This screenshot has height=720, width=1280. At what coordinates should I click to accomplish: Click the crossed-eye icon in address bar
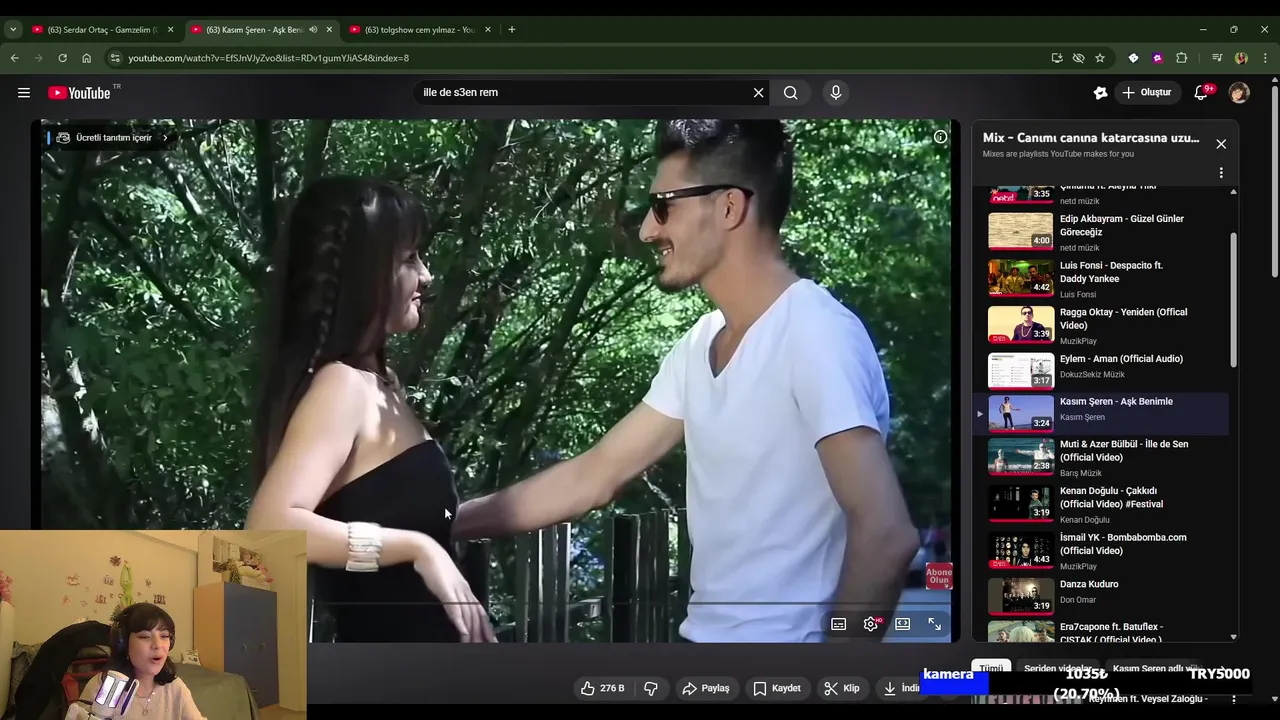click(1078, 58)
